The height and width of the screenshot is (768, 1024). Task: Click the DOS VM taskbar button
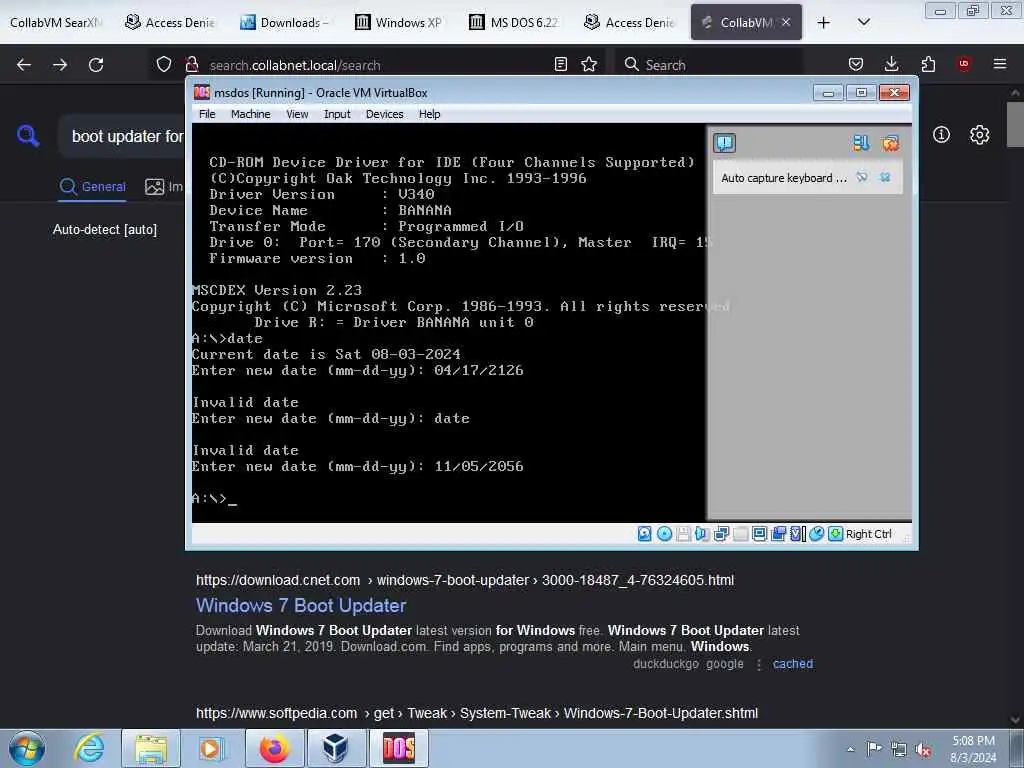(398, 748)
